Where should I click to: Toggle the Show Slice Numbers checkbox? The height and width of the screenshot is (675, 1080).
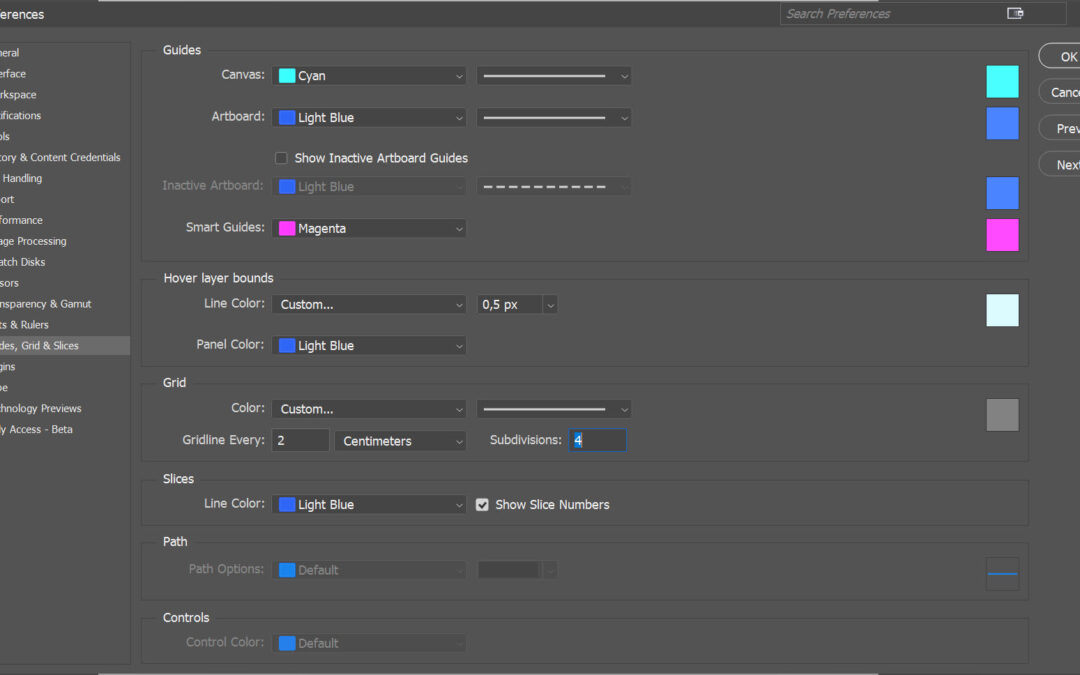(x=483, y=505)
